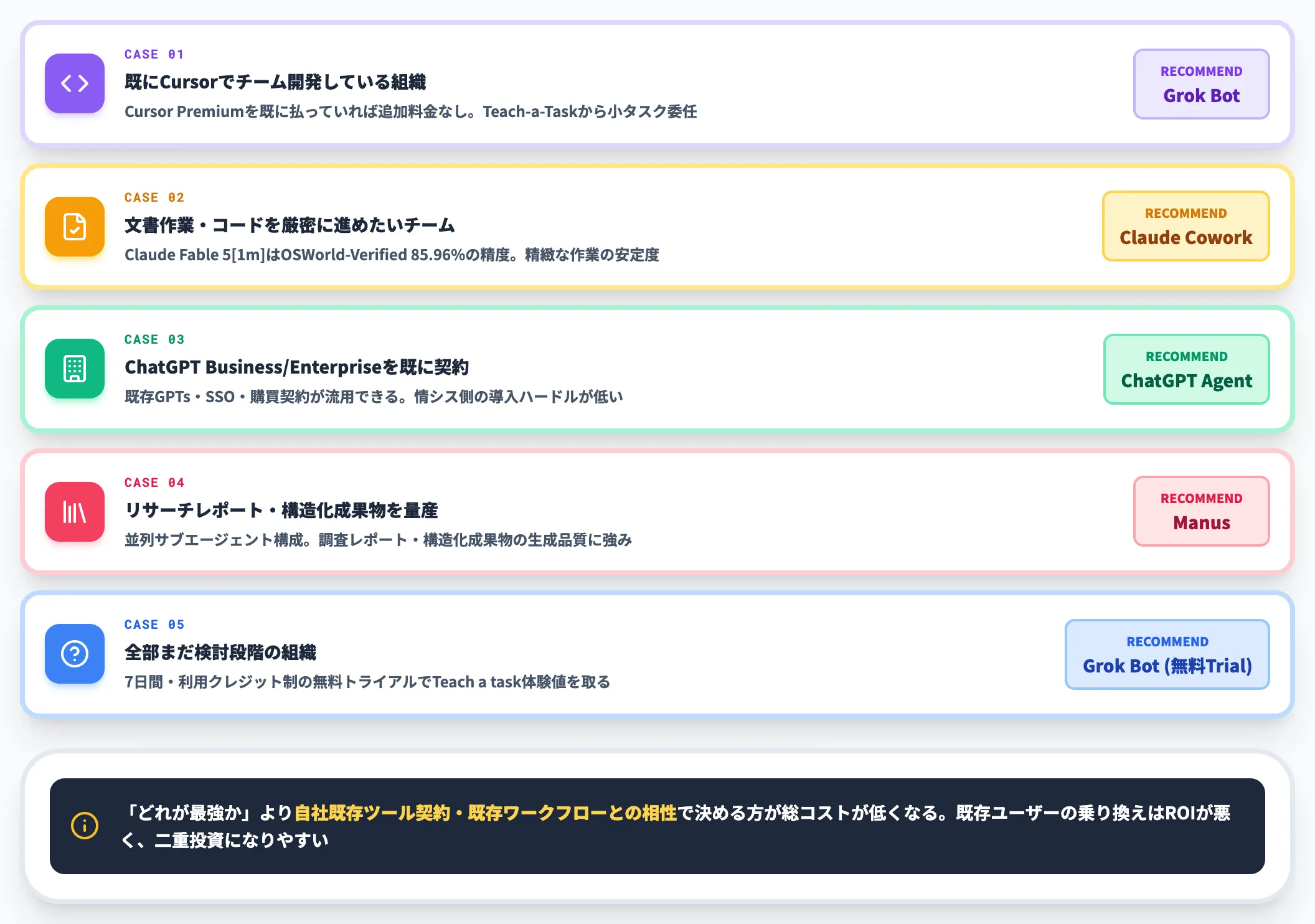This screenshot has height=924, width=1315.
Task: Select the Manus recommend badge
Action: click(x=1201, y=511)
